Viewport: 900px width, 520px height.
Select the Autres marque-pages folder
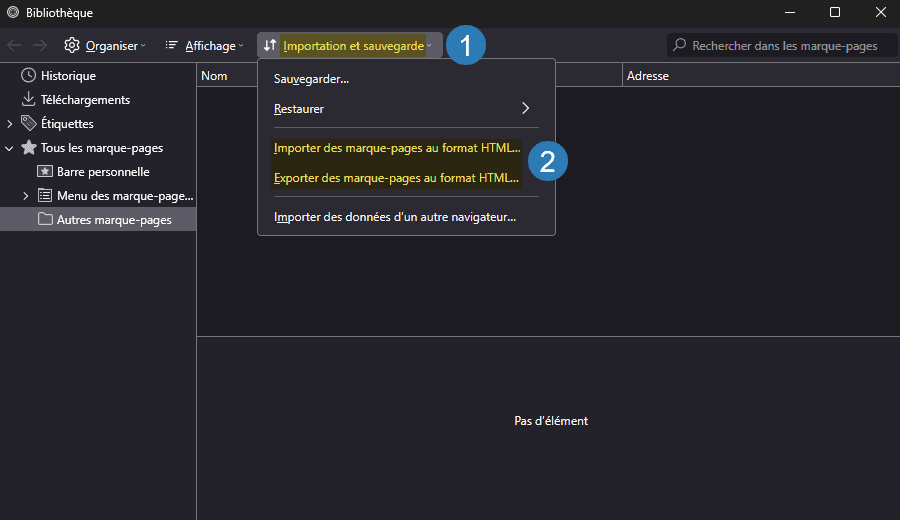[98, 219]
